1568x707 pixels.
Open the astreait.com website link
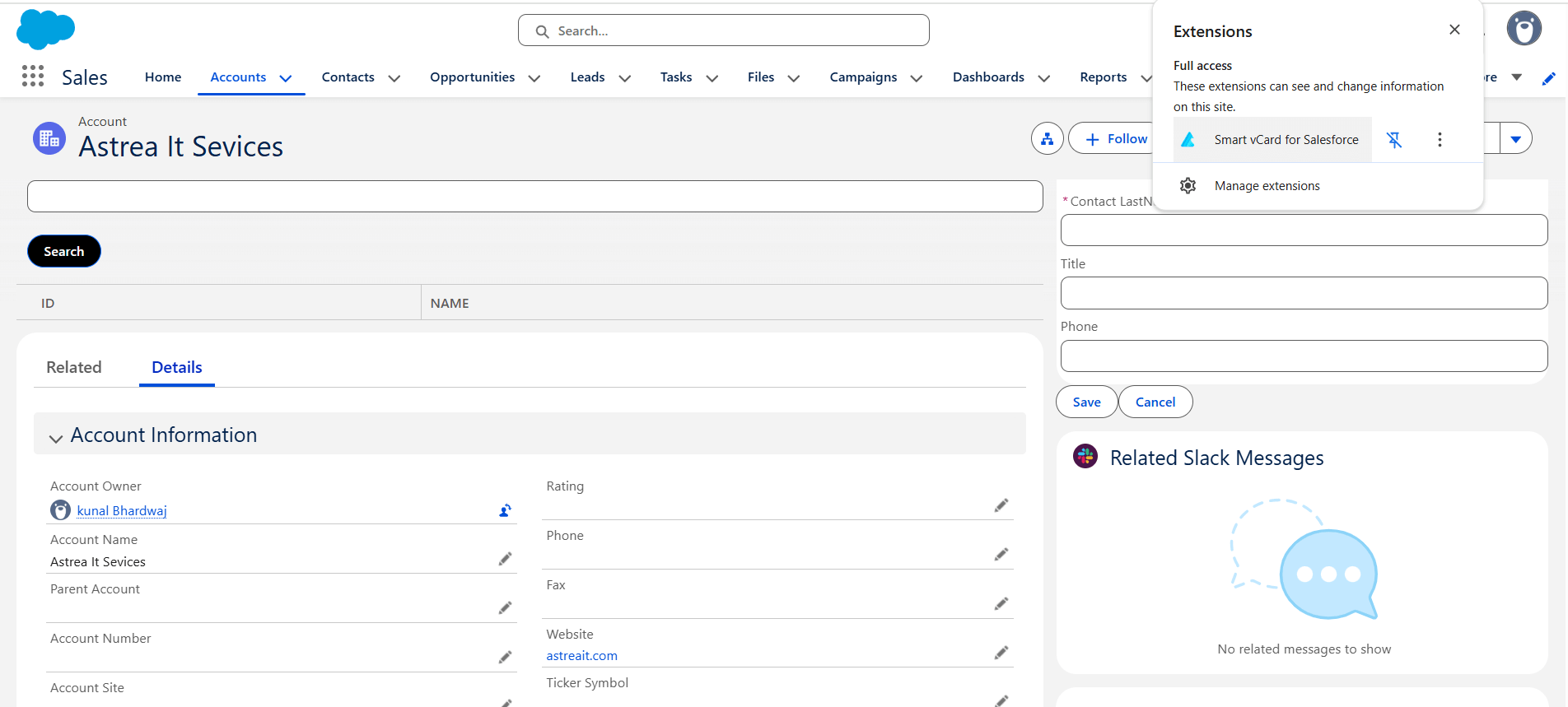(x=581, y=656)
